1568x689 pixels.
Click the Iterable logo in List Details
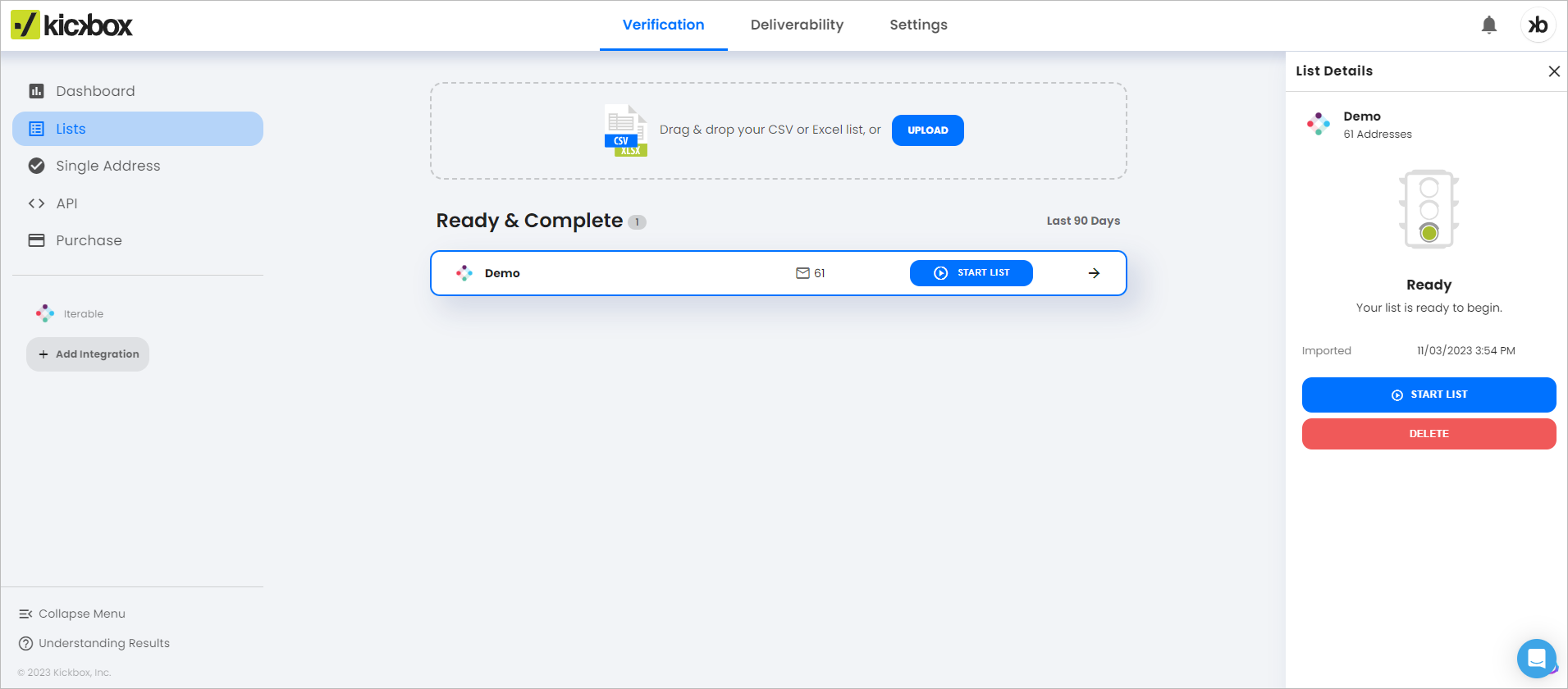click(1319, 124)
